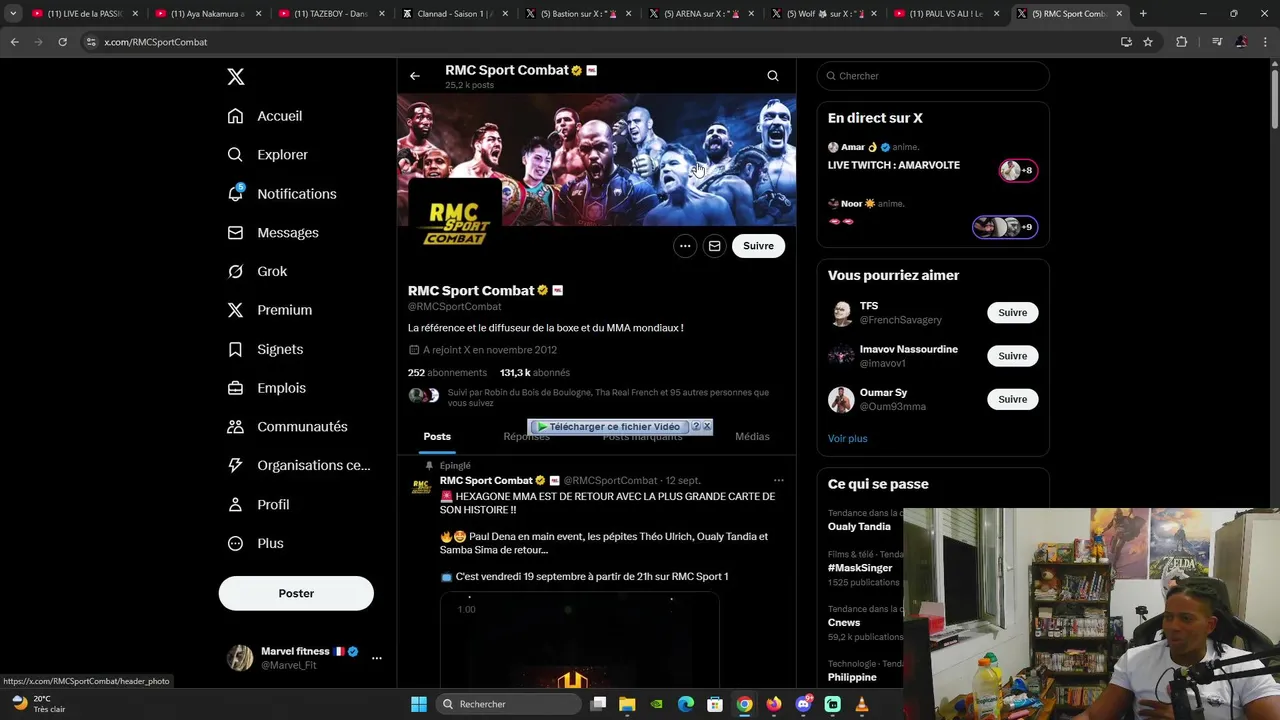Open Firefox from the taskbar
Viewport: 1280px width, 720px height.
pyautogui.click(x=774, y=704)
